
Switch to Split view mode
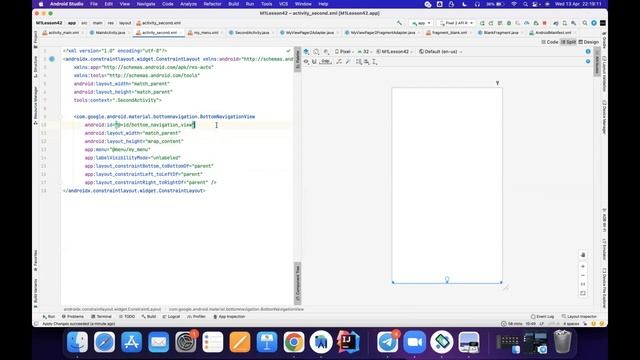[x=568, y=42]
